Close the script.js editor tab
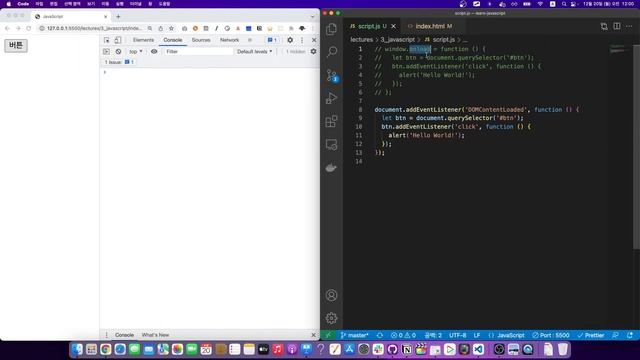640x360 pixels. coord(393,26)
